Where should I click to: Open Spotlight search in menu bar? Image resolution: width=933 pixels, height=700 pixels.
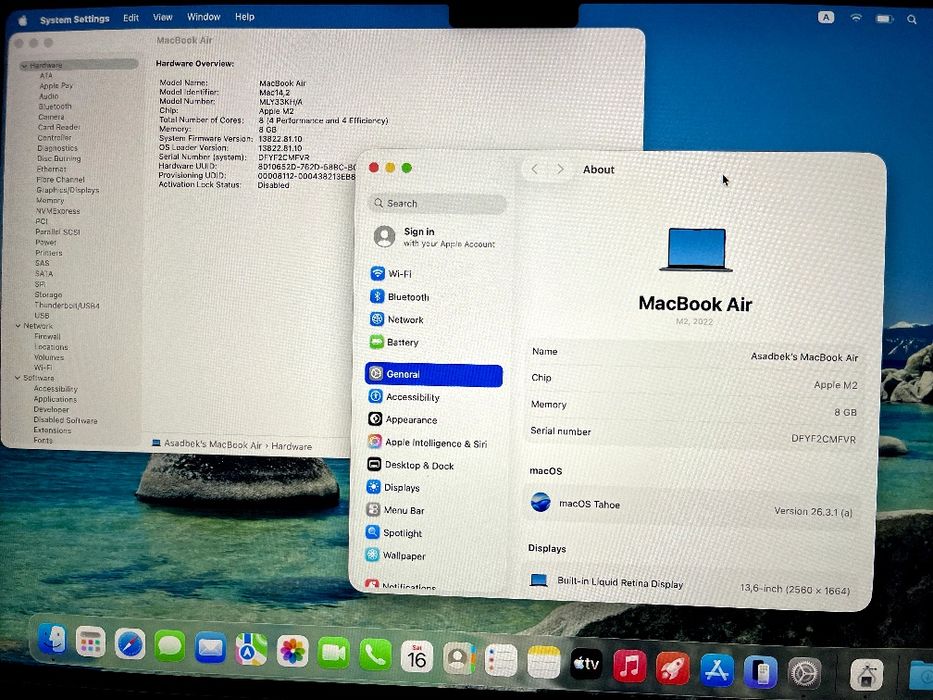911,20
